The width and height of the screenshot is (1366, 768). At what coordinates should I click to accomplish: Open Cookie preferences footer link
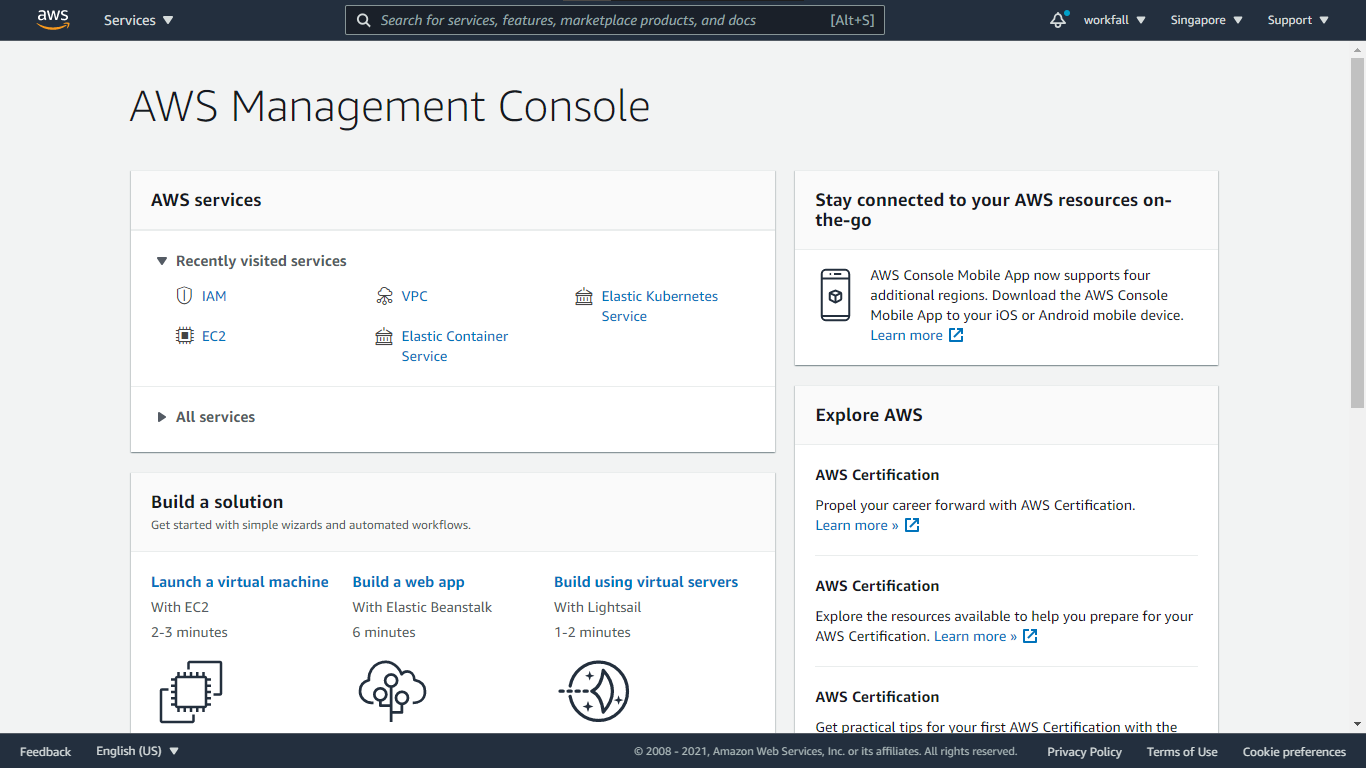1294,751
